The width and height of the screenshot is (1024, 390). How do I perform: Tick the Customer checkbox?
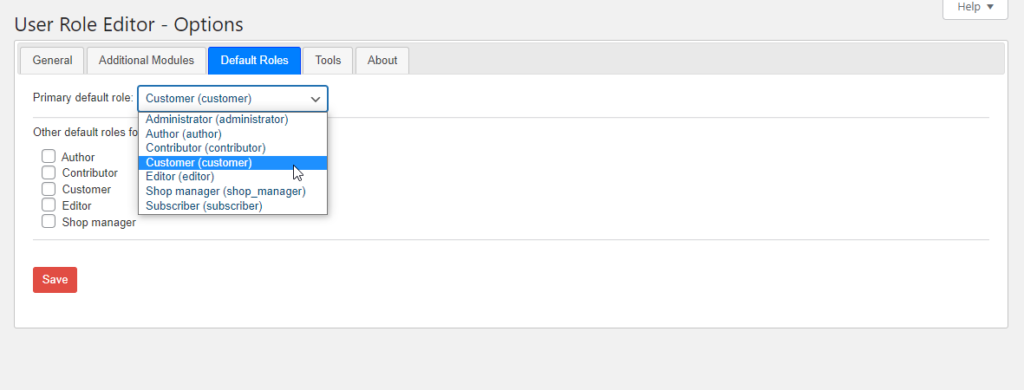48,189
